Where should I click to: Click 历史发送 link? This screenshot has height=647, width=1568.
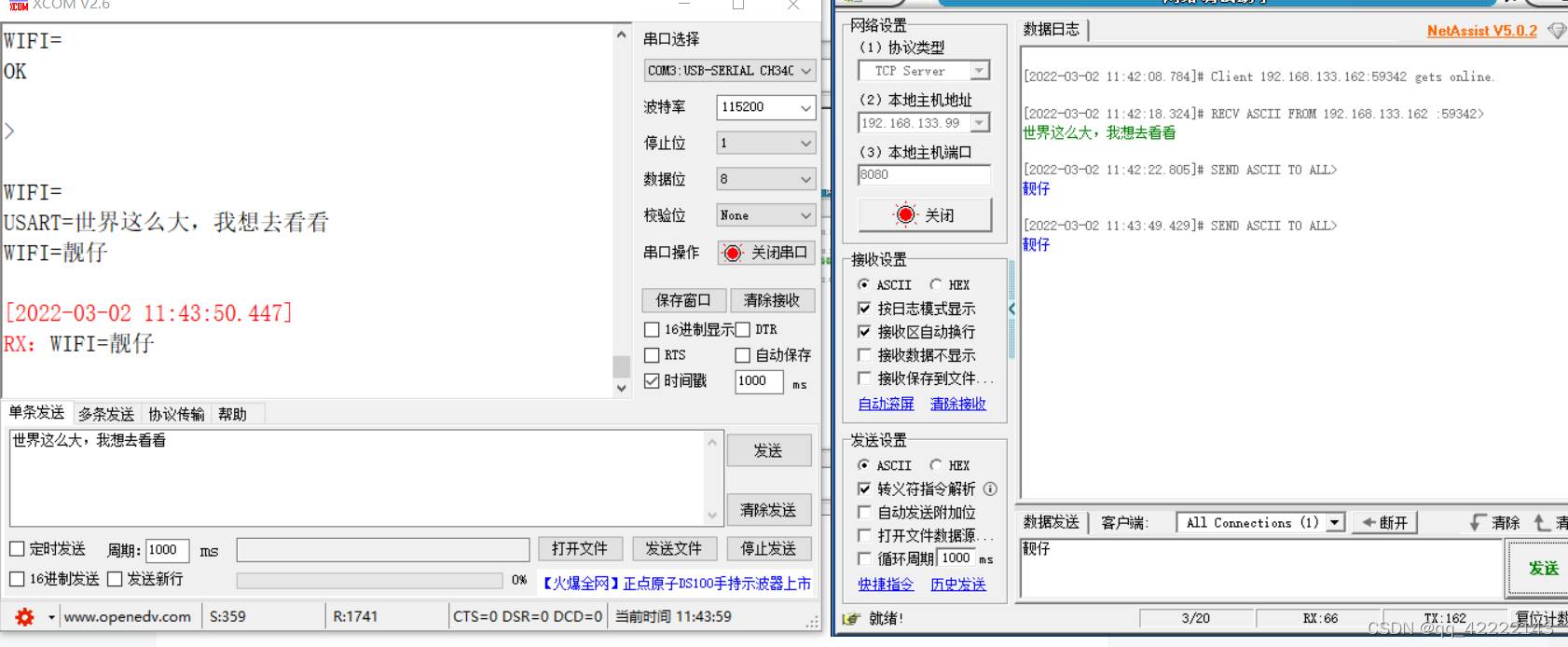pyautogui.click(x=957, y=585)
